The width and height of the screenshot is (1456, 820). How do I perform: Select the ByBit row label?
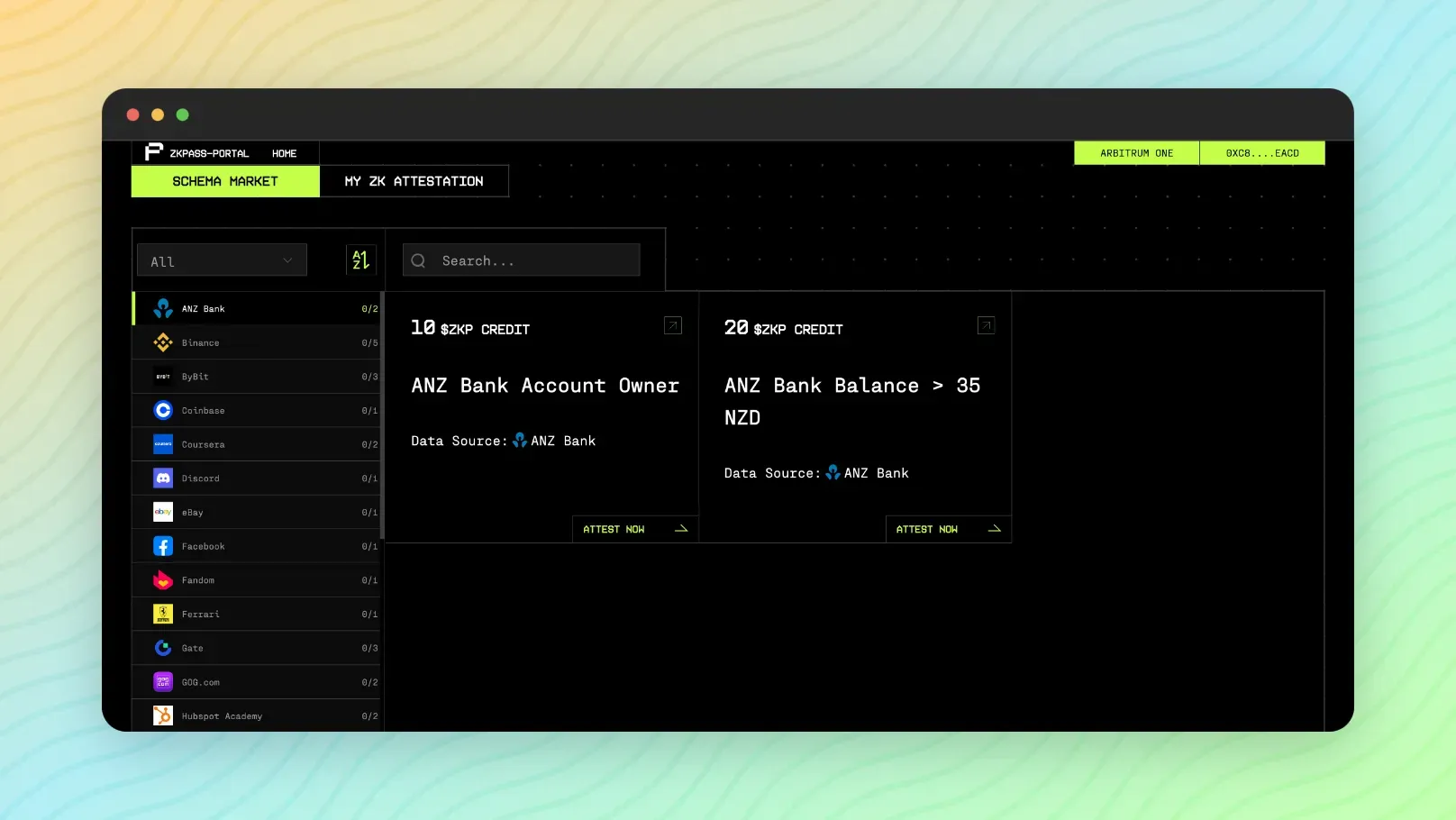pos(196,377)
